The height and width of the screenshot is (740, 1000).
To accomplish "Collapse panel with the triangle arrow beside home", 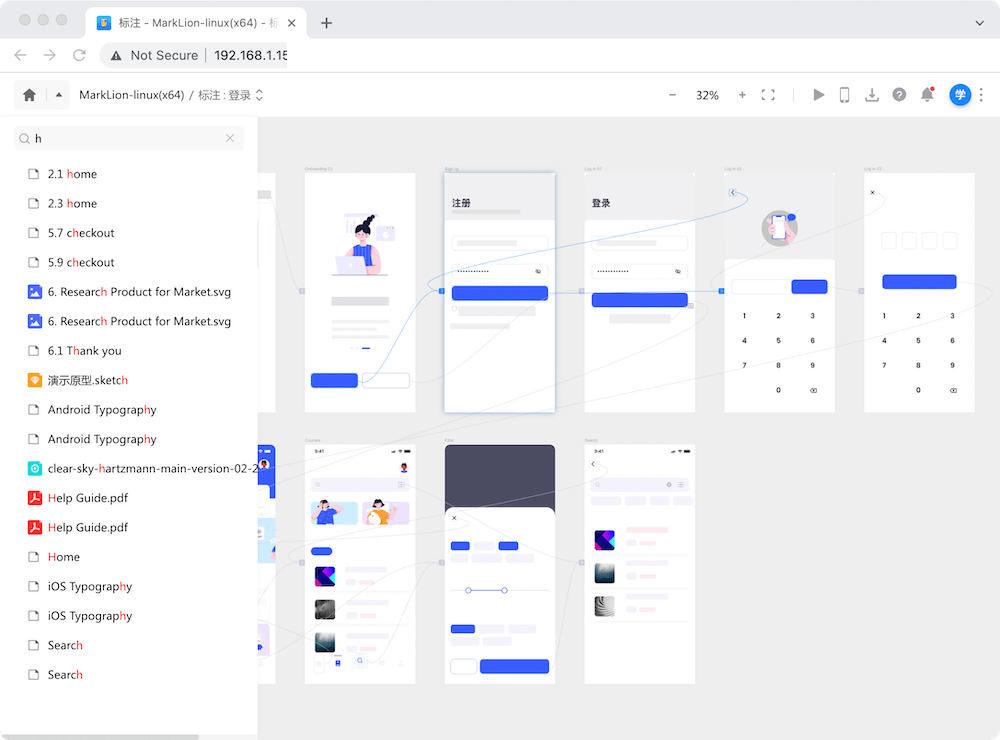I will pos(58,95).
